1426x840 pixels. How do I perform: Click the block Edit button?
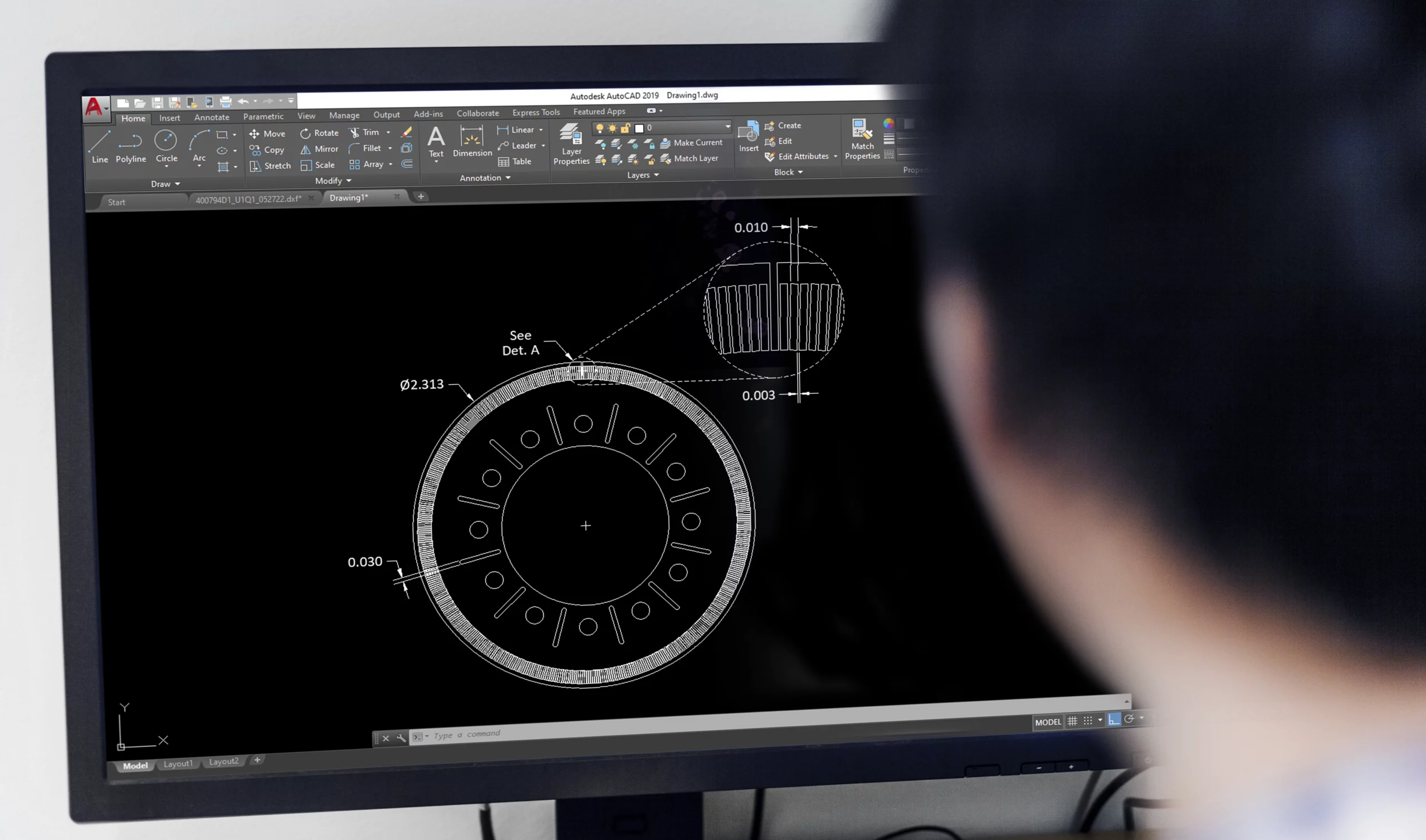778,141
